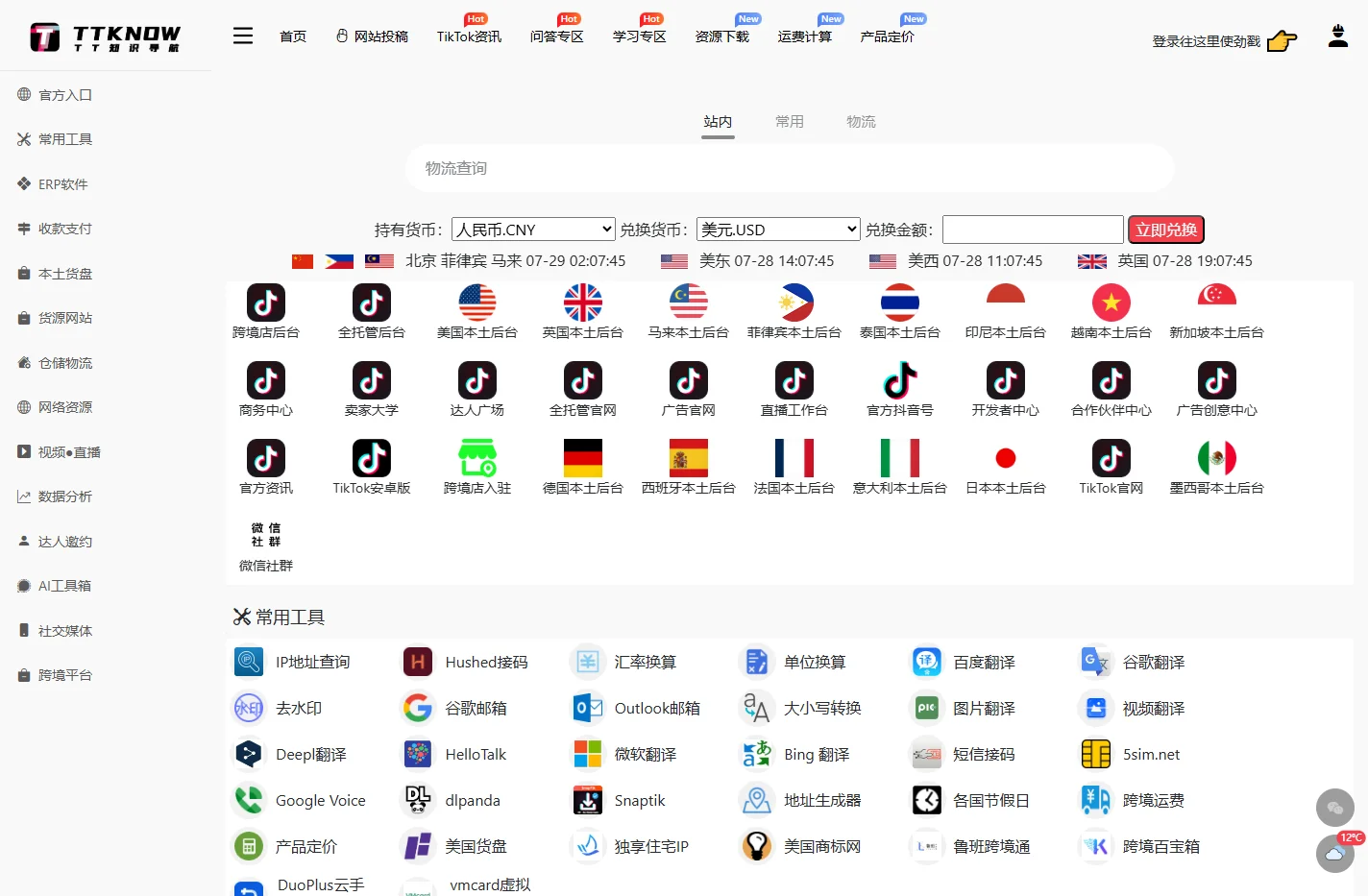Click the 西班牙本土后台 Spain flag icon
The height and width of the screenshot is (896, 1368).
(x=689, y=458)
